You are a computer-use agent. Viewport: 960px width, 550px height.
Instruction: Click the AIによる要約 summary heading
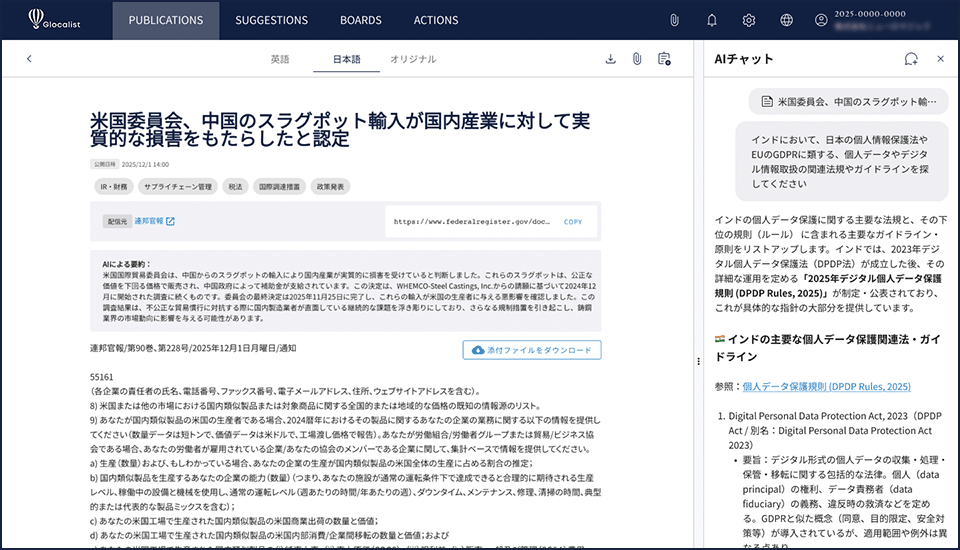coord(126,264)
